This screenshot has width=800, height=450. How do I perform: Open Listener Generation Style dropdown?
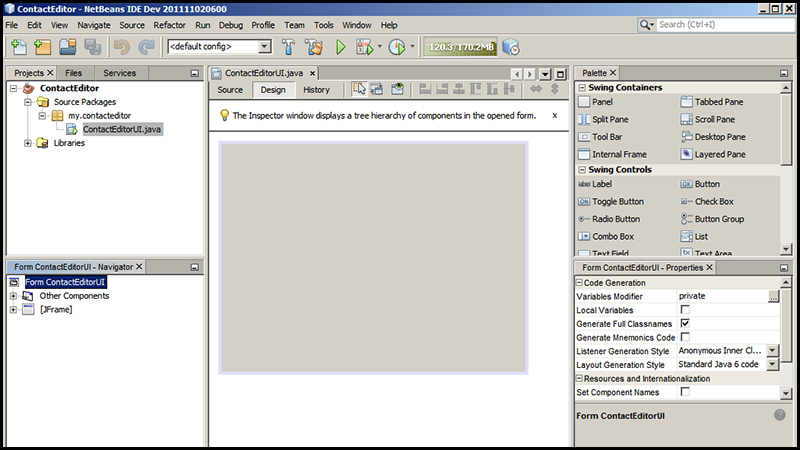coord(772,351)
